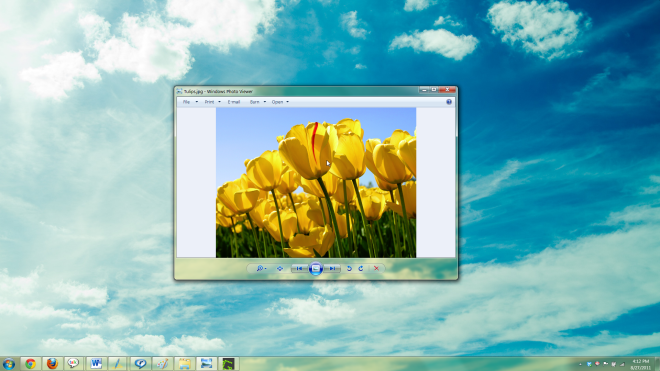Viewport: 660px width, 371px height.
Task: Open Paint from the taskbar
Action: (162, 364)
